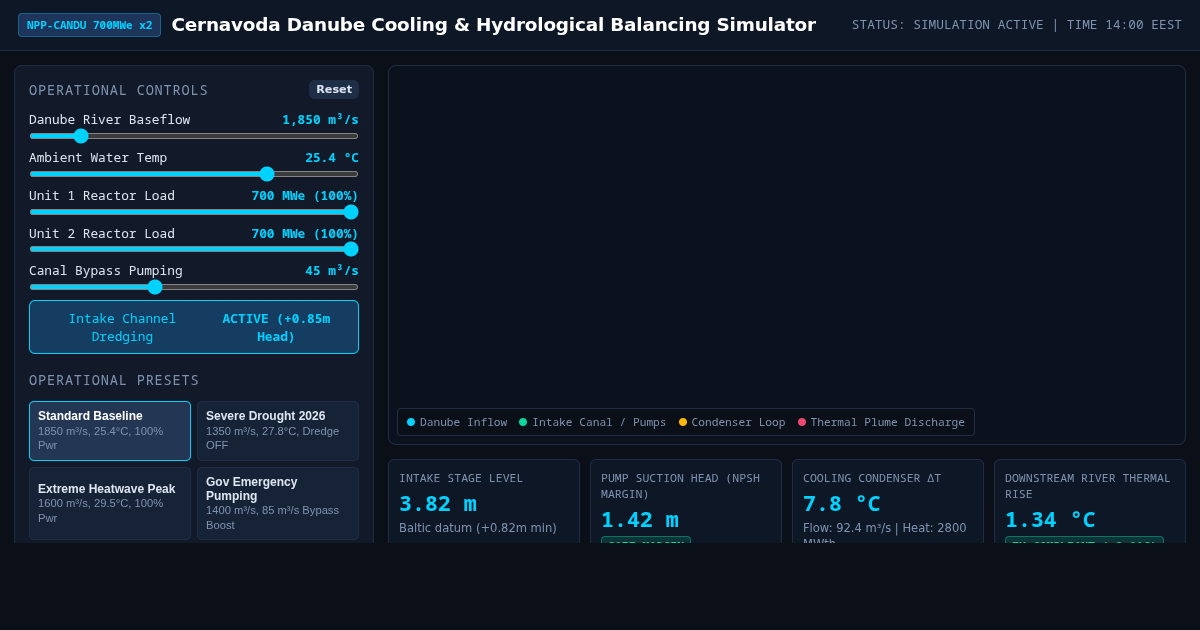This screenshot has width=1200, height=630.
Task: Click the Pump Suction Head value 1.42 m
Action: click(639, 519)
